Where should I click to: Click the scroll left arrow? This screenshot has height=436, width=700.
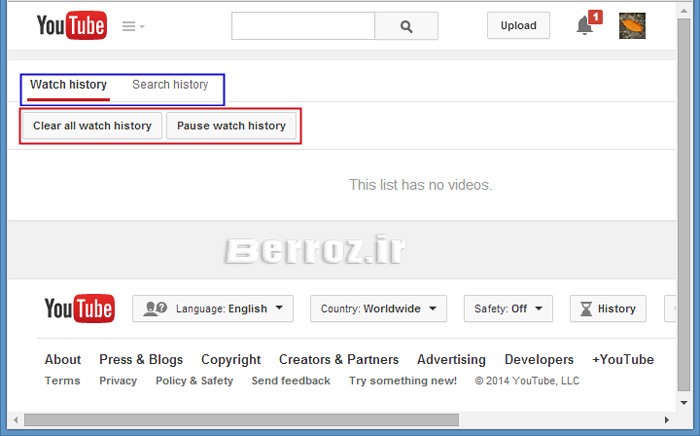click(16, 420)
